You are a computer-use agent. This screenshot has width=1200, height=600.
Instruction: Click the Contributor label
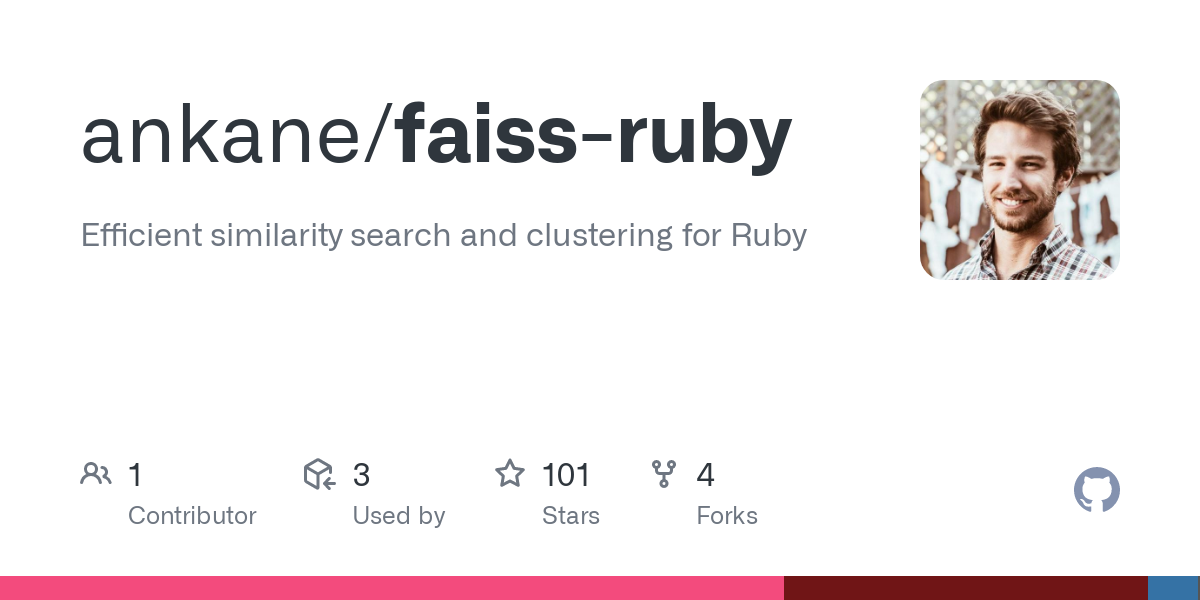192,516
